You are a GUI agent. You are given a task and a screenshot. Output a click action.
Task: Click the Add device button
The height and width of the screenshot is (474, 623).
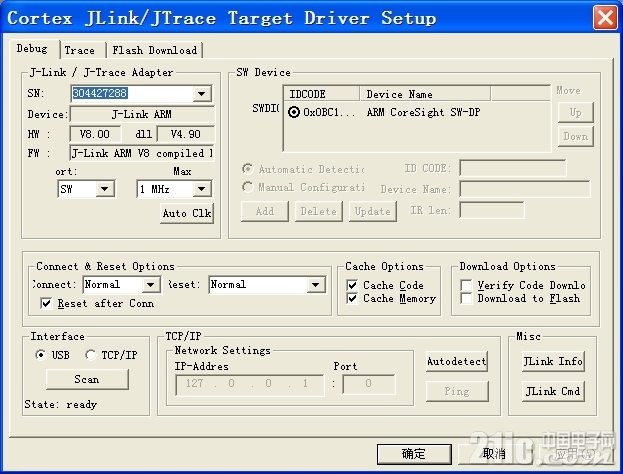click(x=265, y=211)
